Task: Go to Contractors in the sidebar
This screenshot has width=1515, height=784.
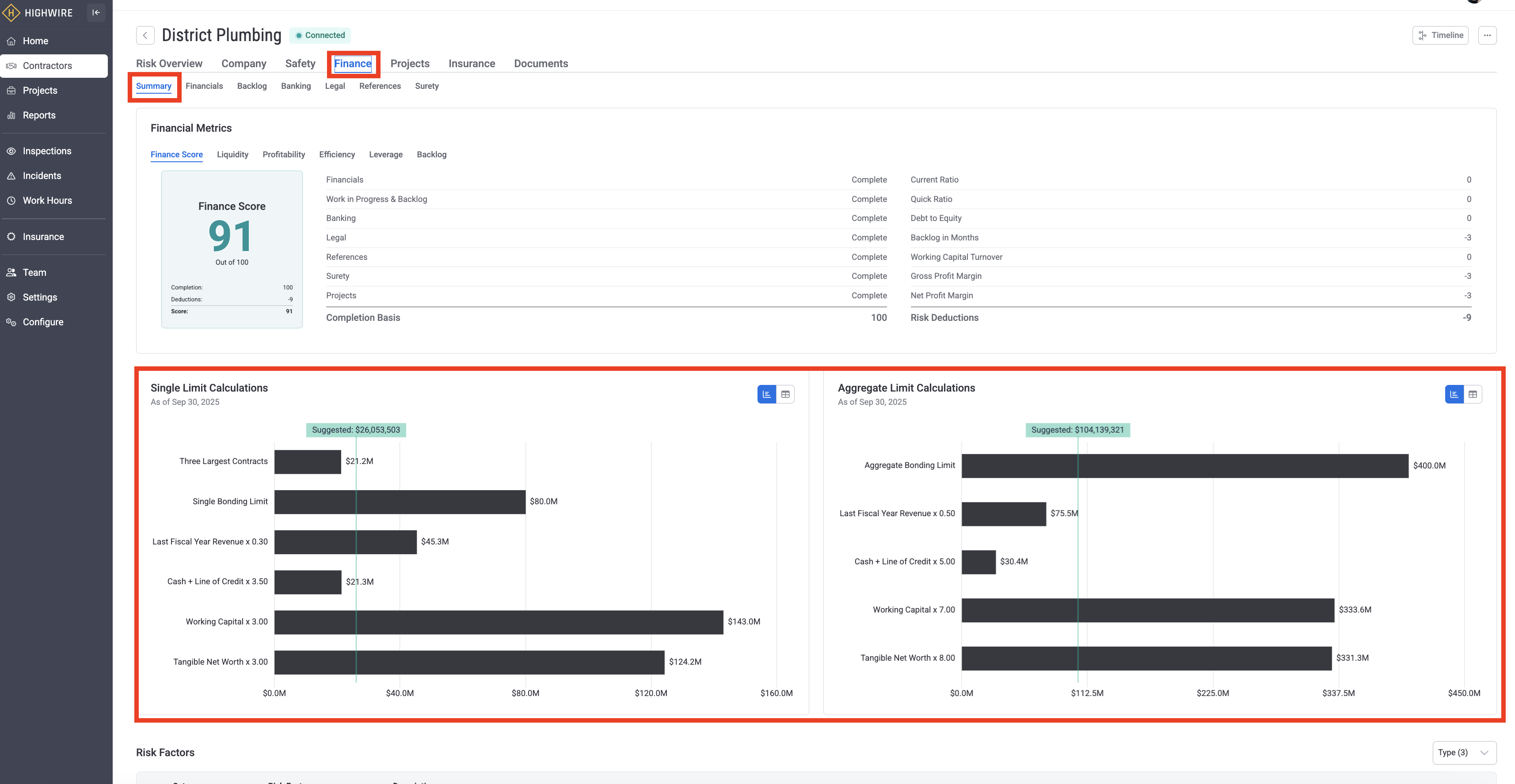Action: click(47, 66)
